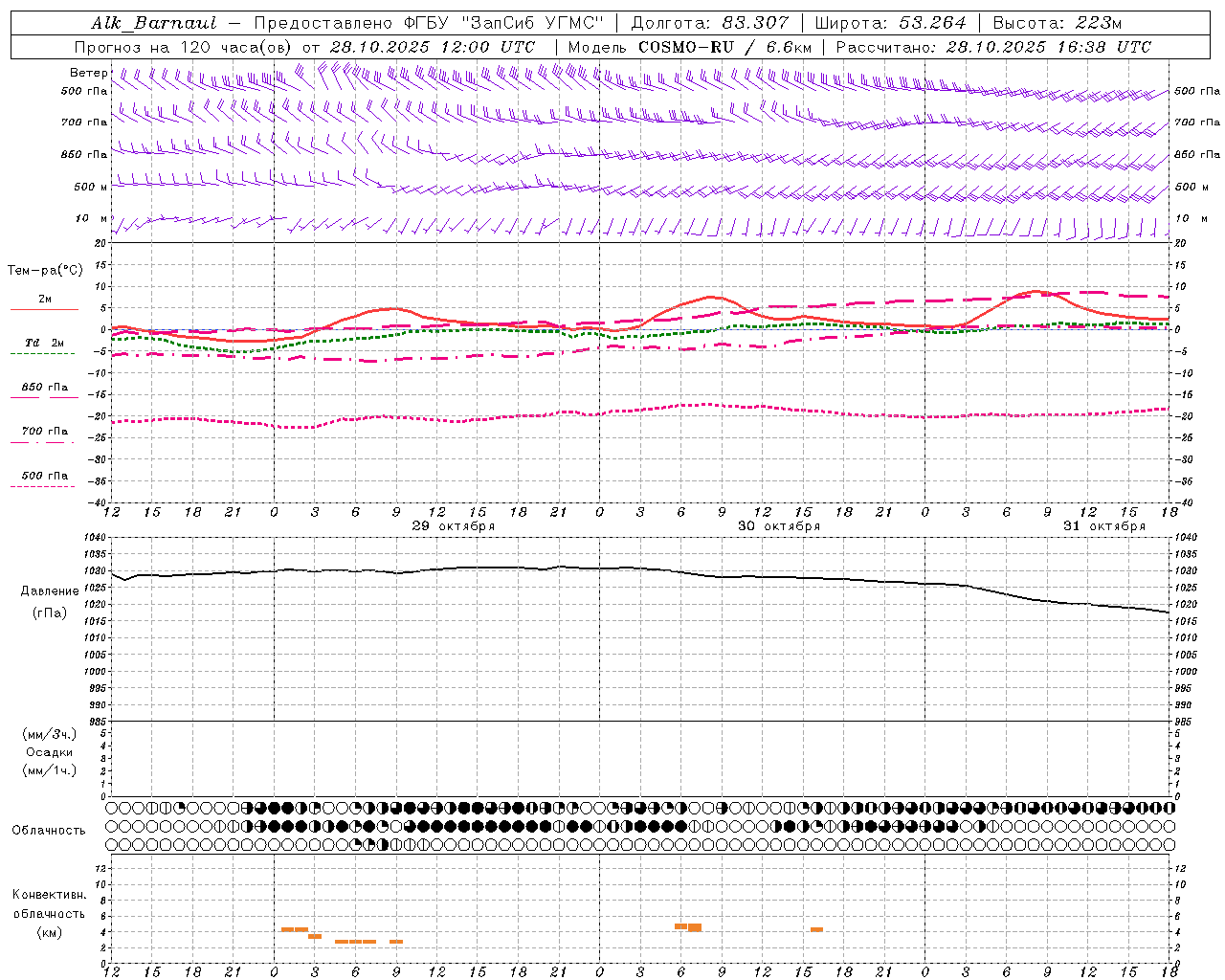Click the solid red line sample under 2м
Screen dimensions: 1225x980
click(x=44, y=309)
